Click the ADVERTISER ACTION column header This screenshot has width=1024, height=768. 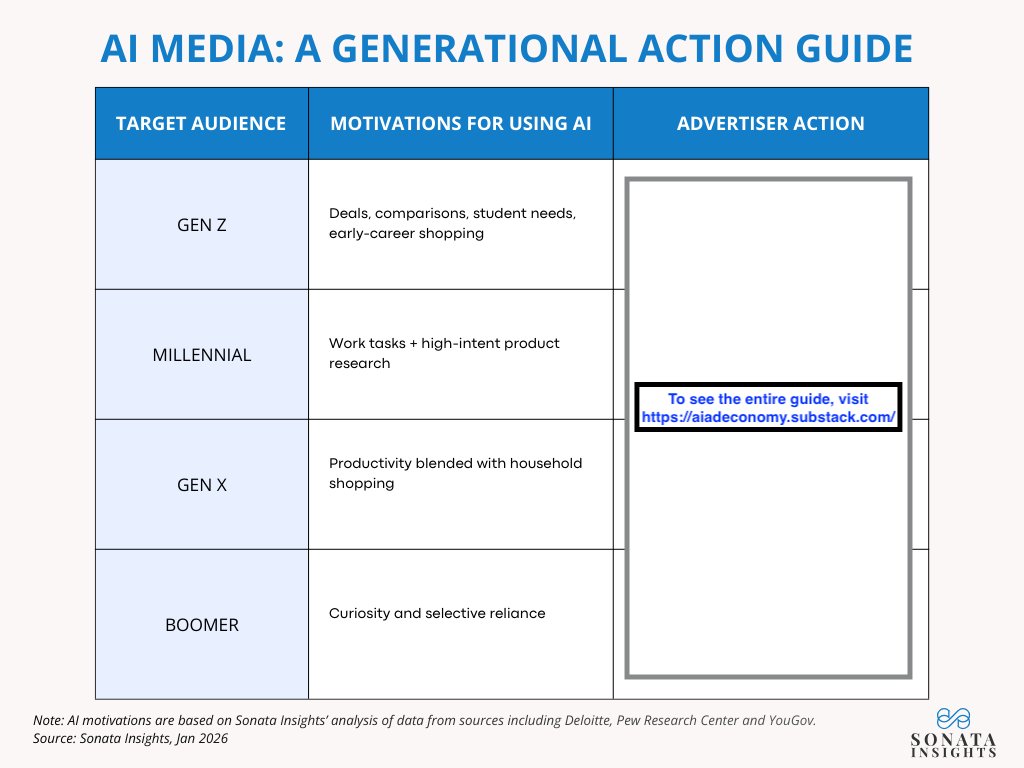pos(770,123)
